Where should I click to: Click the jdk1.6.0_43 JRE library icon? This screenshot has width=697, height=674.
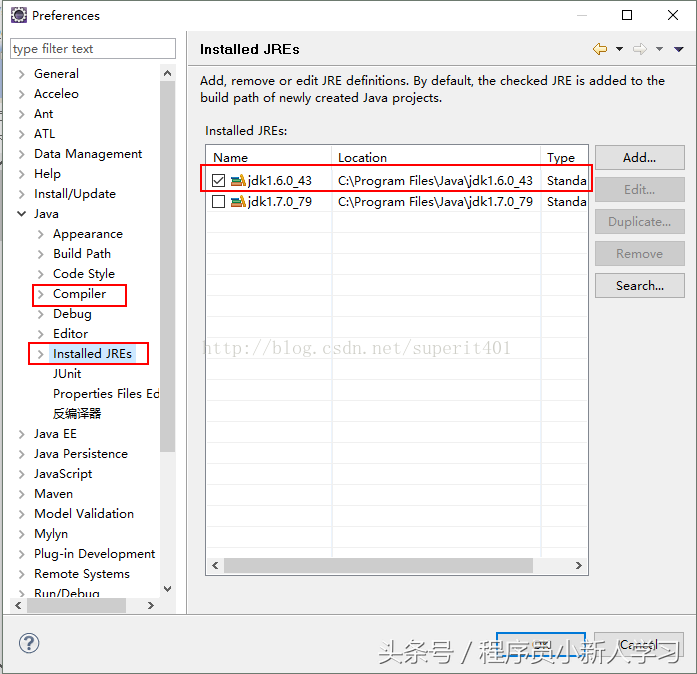(238, 181)
